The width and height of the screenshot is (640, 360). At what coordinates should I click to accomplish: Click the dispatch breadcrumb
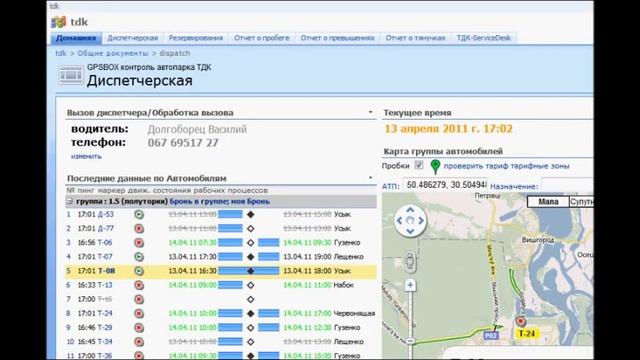pyautogui.click(x=175, y=53)
